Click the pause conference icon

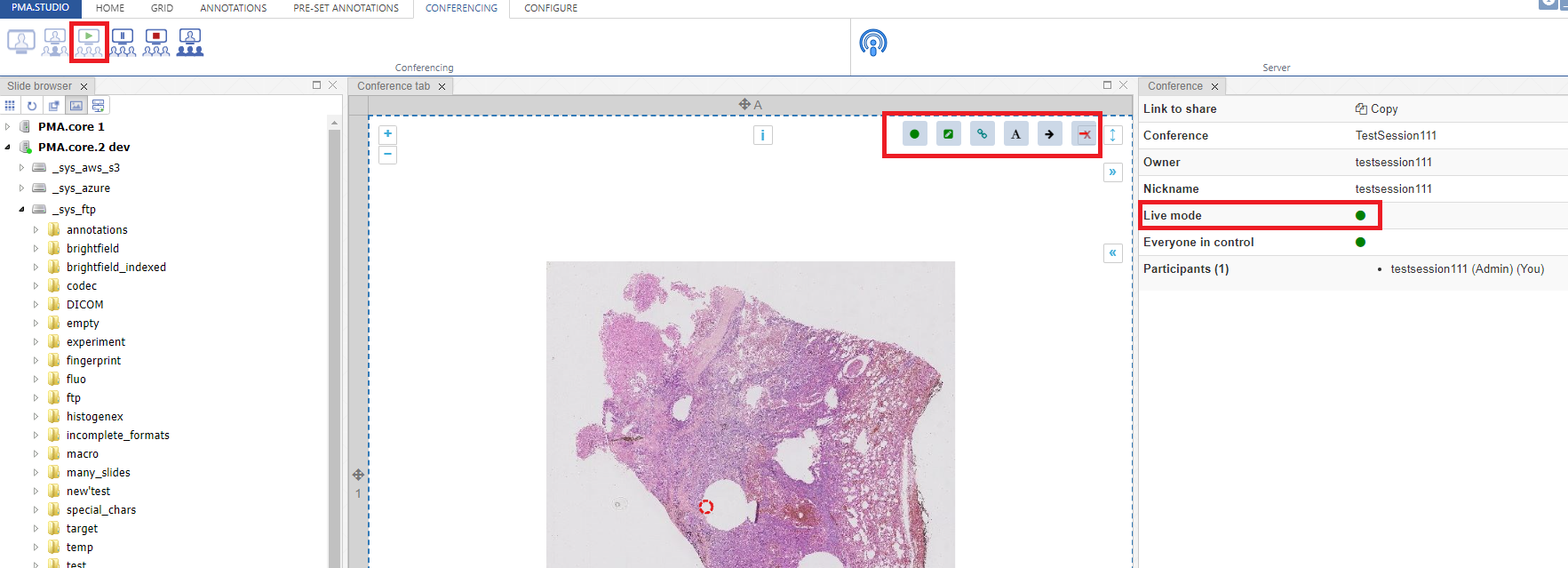[123, 42]
